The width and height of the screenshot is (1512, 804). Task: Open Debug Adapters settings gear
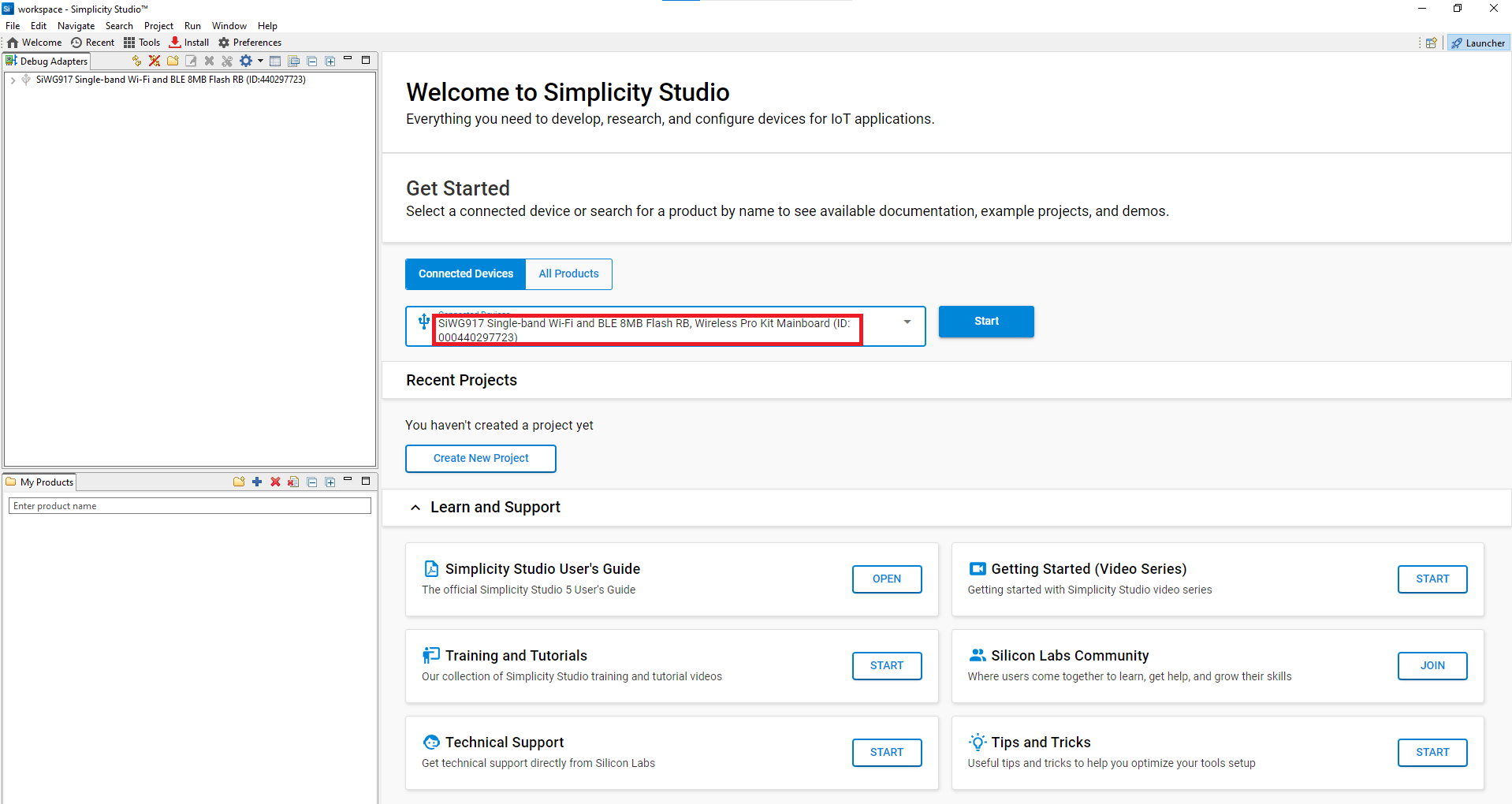pos(246,61)
